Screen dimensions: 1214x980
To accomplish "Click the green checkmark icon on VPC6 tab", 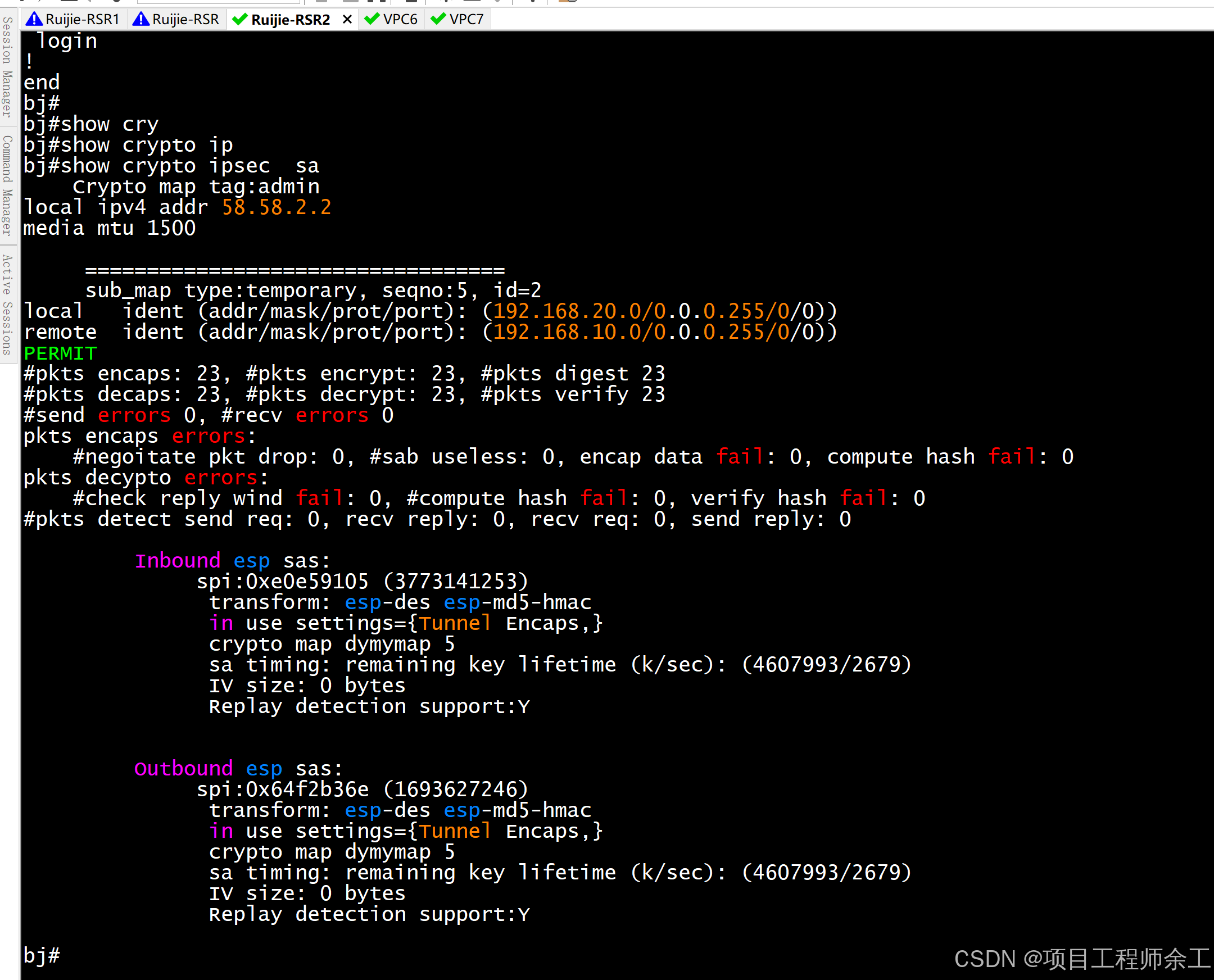I will 372,20.
